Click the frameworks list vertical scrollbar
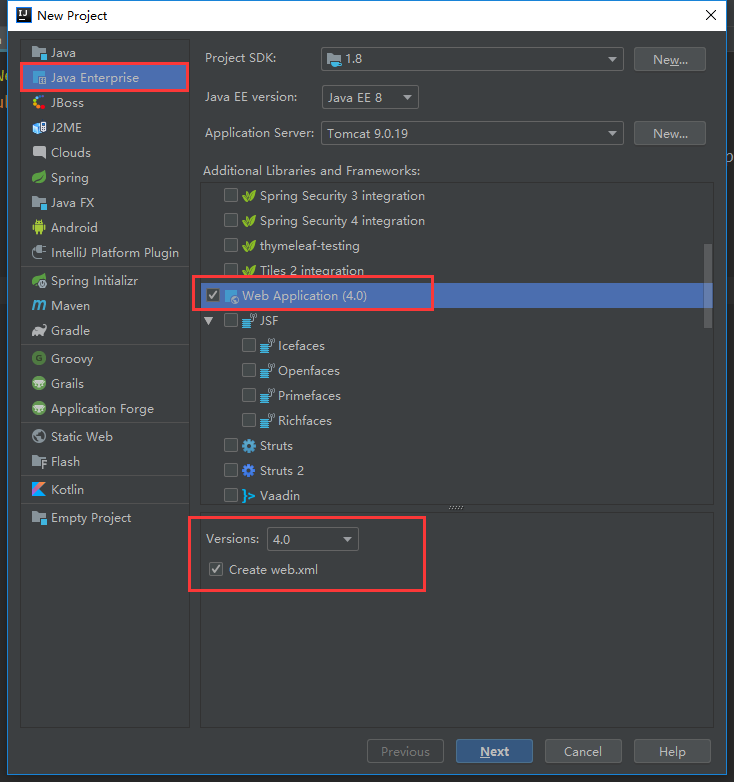 708,286
